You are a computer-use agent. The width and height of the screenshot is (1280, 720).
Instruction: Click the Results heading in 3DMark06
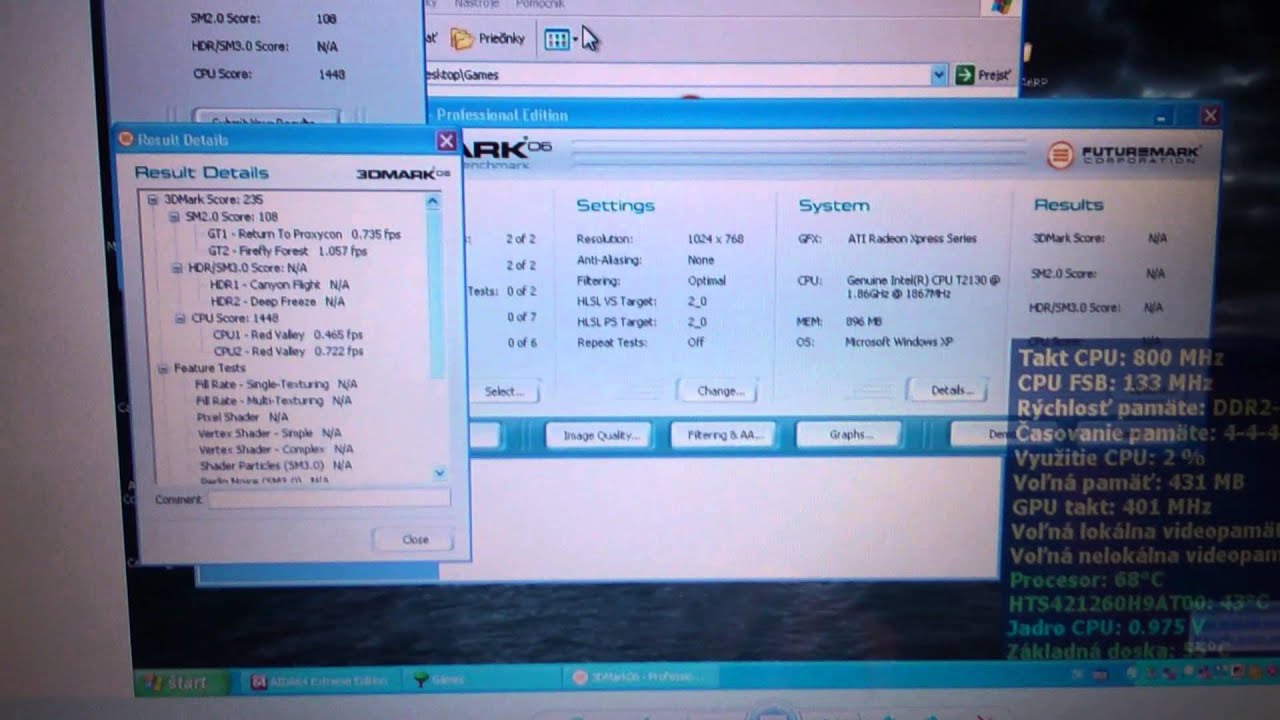pos(1068,204)
